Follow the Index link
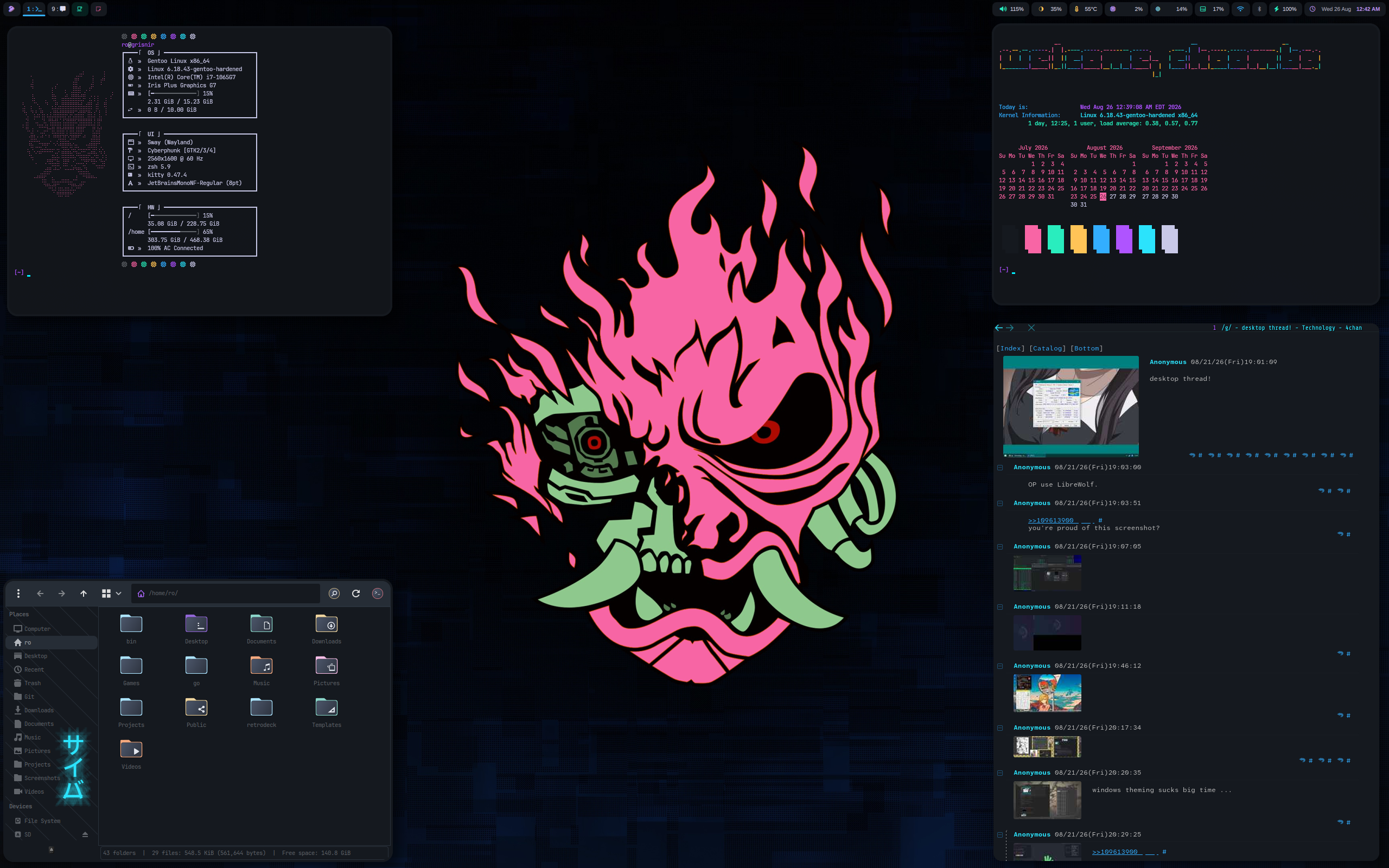Screen dimensions: 1389x868 1011,348
